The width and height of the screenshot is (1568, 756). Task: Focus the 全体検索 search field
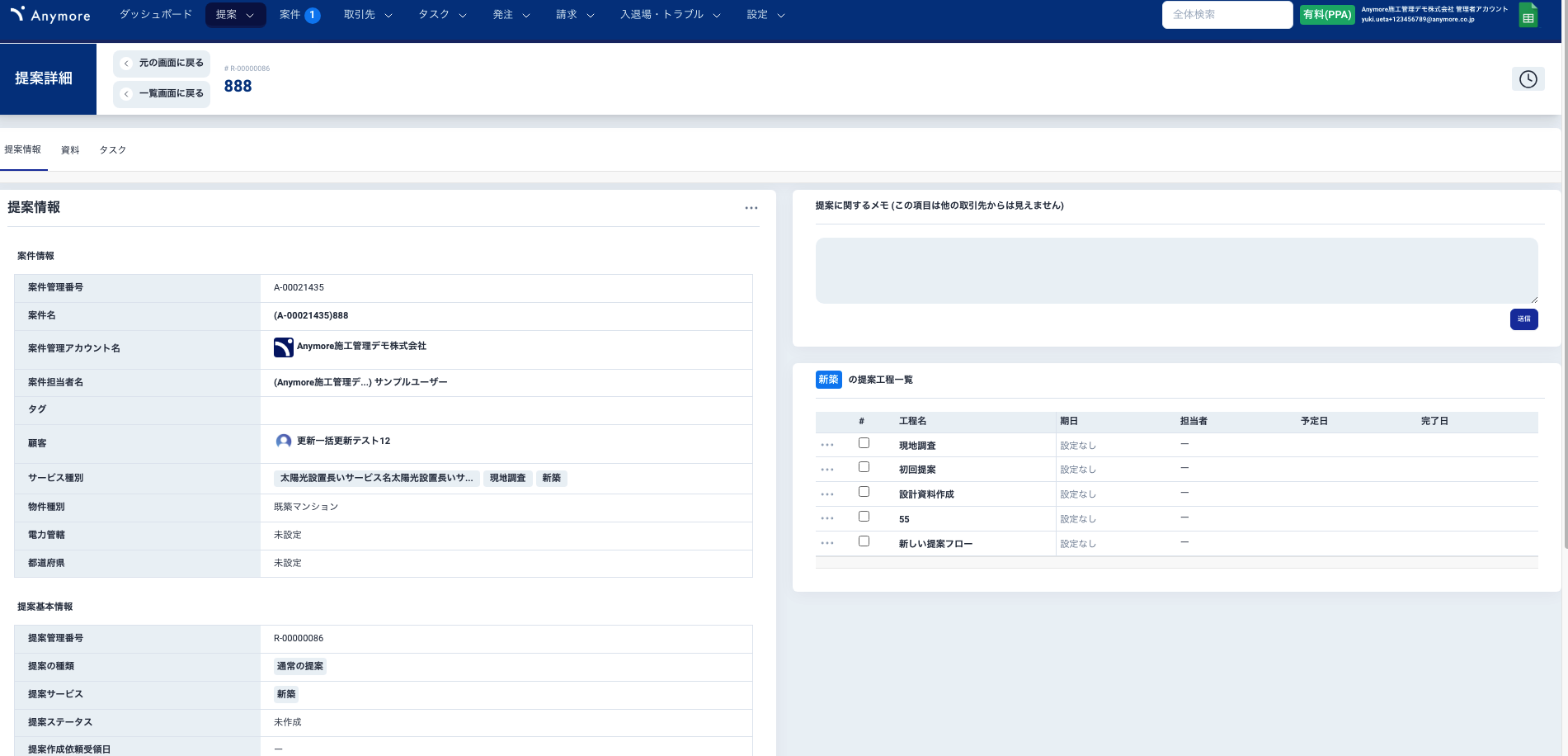click(1227, 15)
